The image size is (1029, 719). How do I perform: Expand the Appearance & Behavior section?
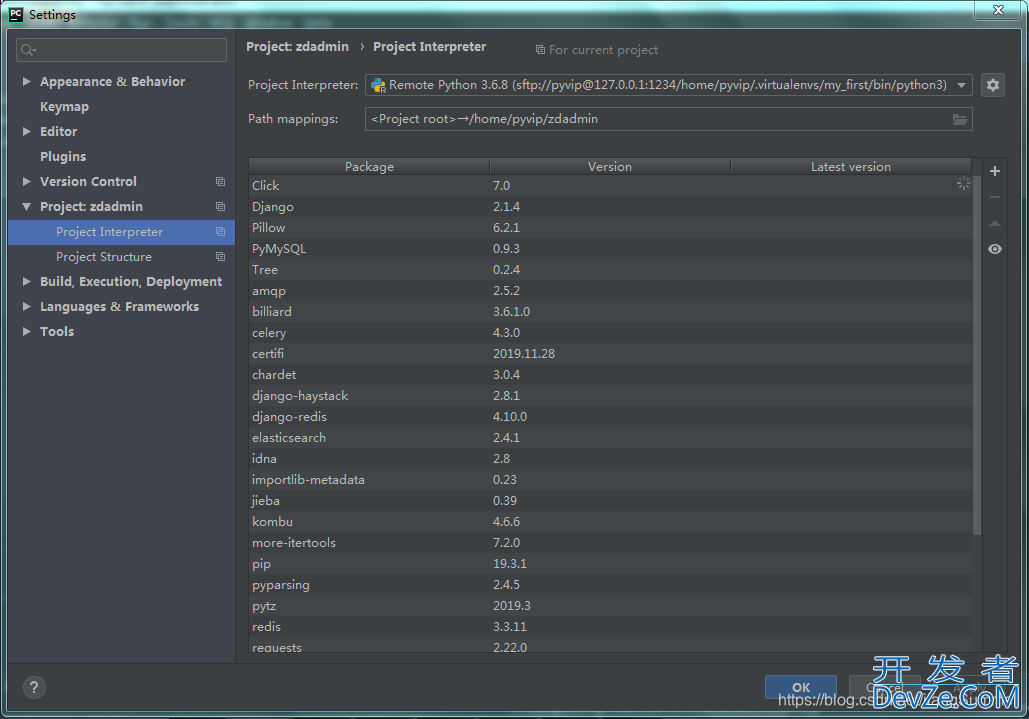pos(27,81)
